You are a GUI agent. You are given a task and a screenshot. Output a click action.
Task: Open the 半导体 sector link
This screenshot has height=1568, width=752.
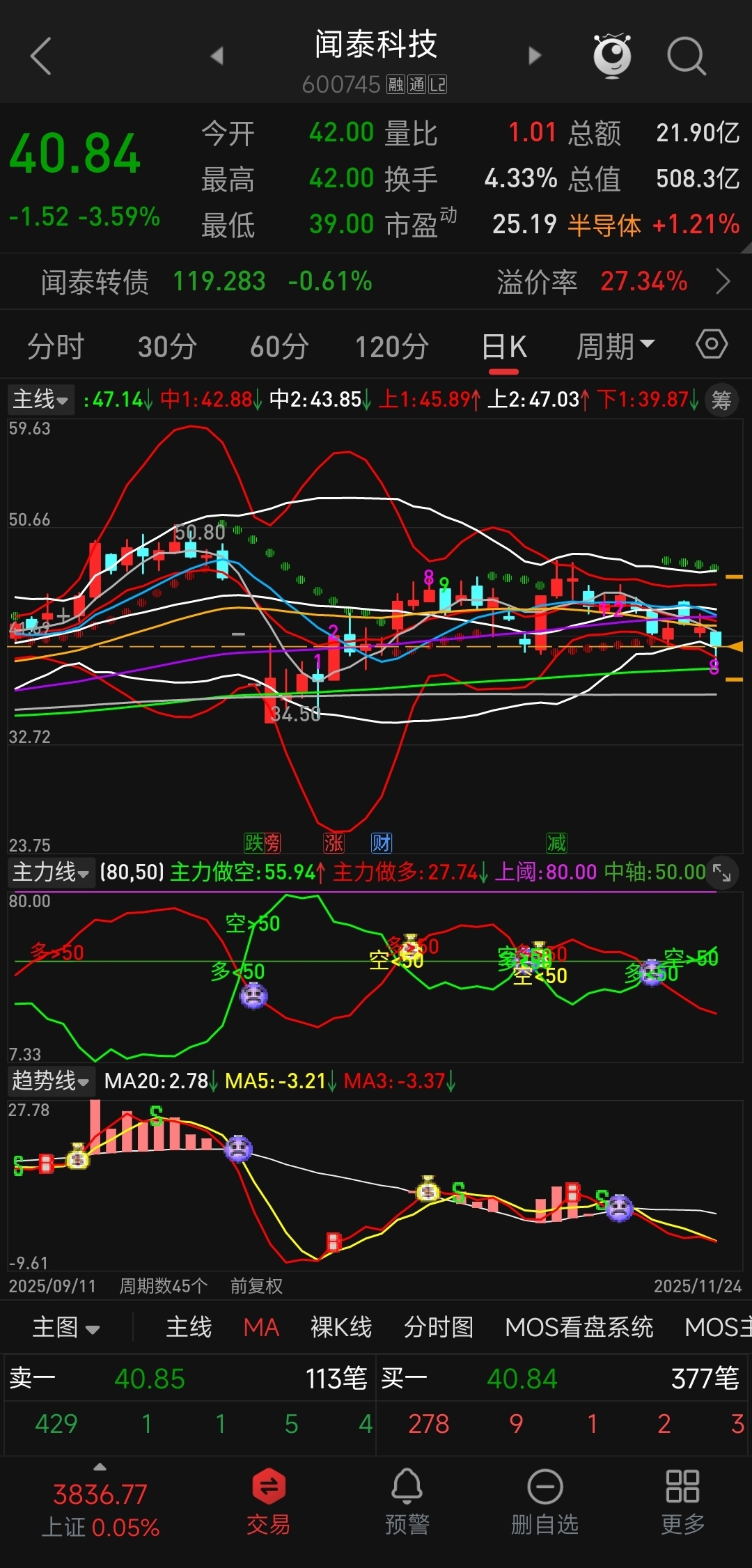604,225
